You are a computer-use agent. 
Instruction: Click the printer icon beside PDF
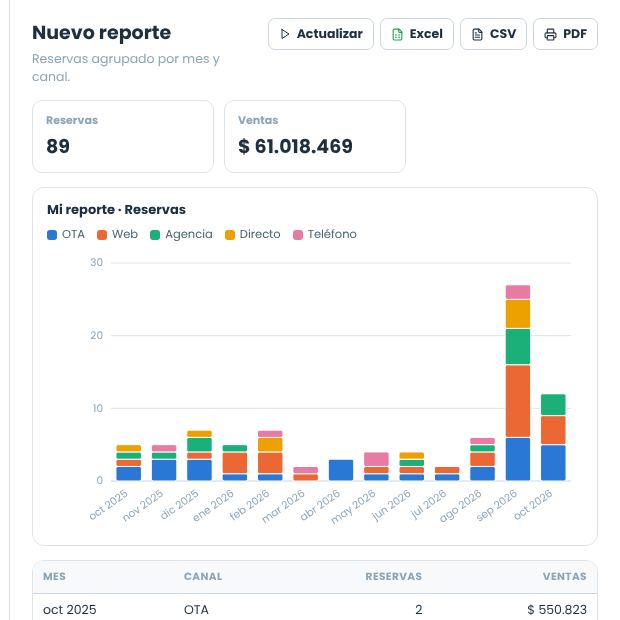[550, 34]
